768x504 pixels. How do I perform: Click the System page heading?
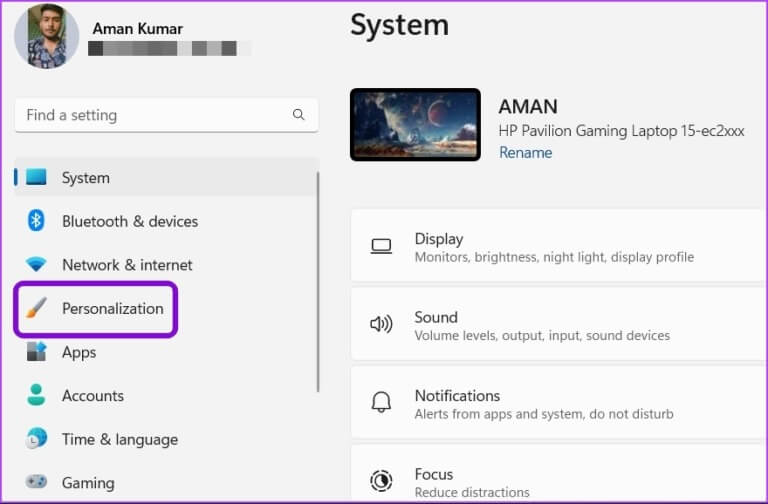coord(400,25)
